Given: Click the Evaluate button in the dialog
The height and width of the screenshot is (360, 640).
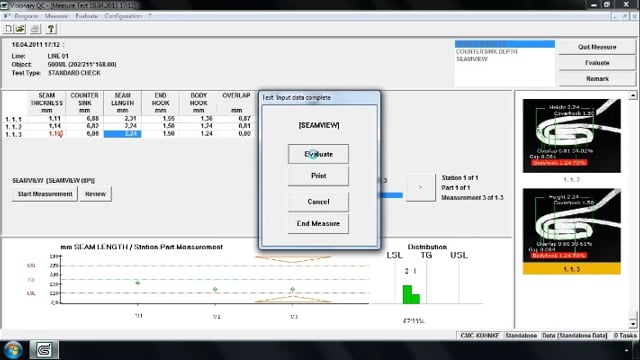Looking at the screenshot, I should pos(318,154).
